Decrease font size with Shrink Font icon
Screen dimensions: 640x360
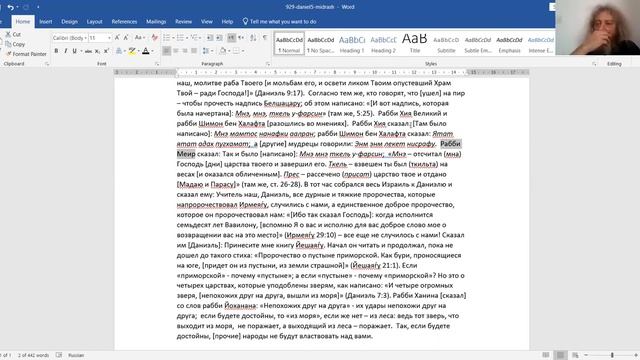click(x=126, y=38)
